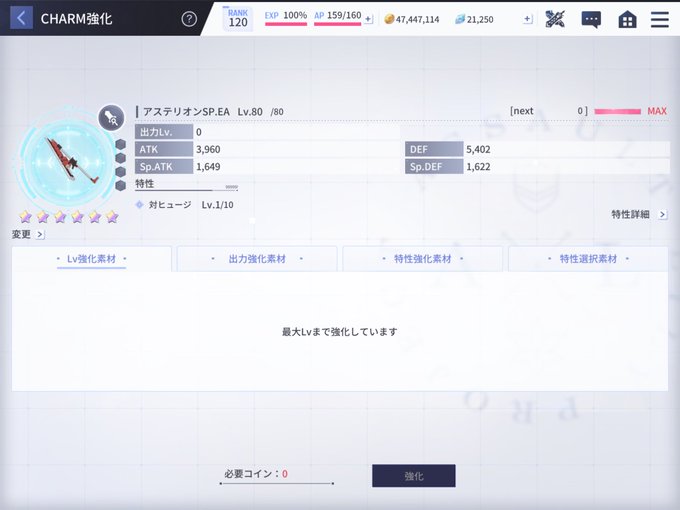Select the first hexagon slot beside the CHARM
This screenshot has height=510, width=680.
pos(121,144)
